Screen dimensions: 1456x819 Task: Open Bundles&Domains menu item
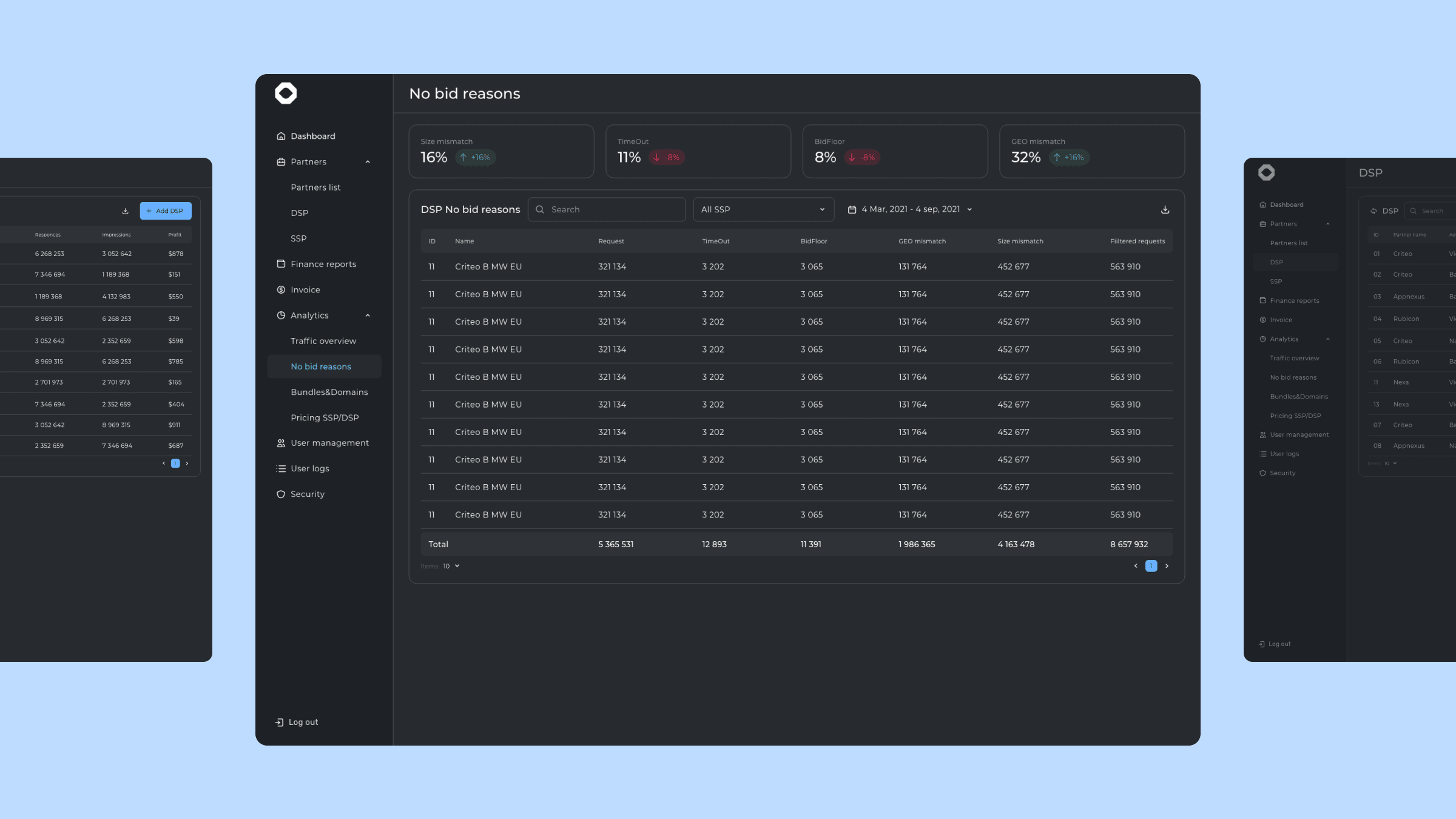tap(329, 393)
